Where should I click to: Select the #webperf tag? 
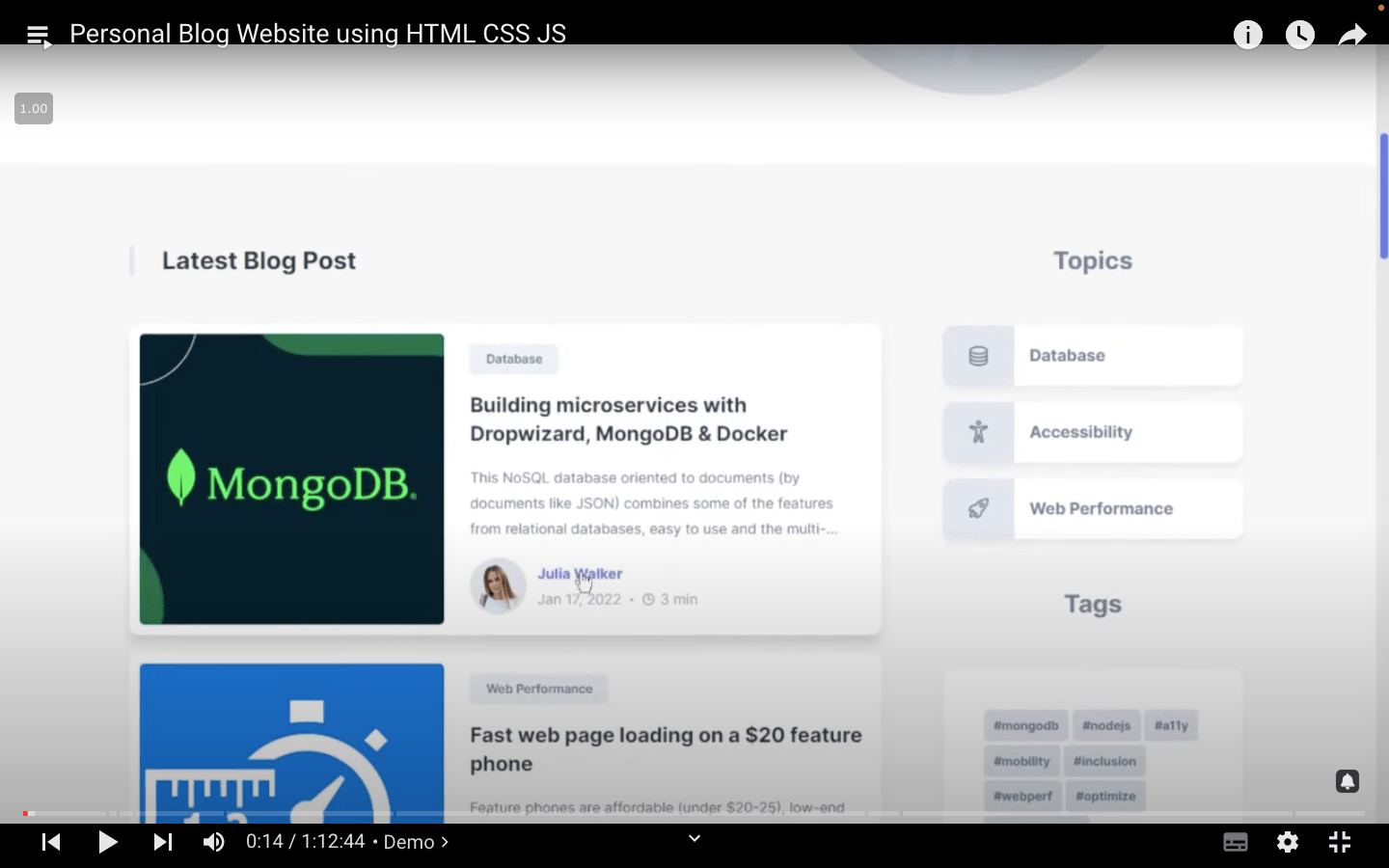pyautogui.click(x=1022, y=796)
